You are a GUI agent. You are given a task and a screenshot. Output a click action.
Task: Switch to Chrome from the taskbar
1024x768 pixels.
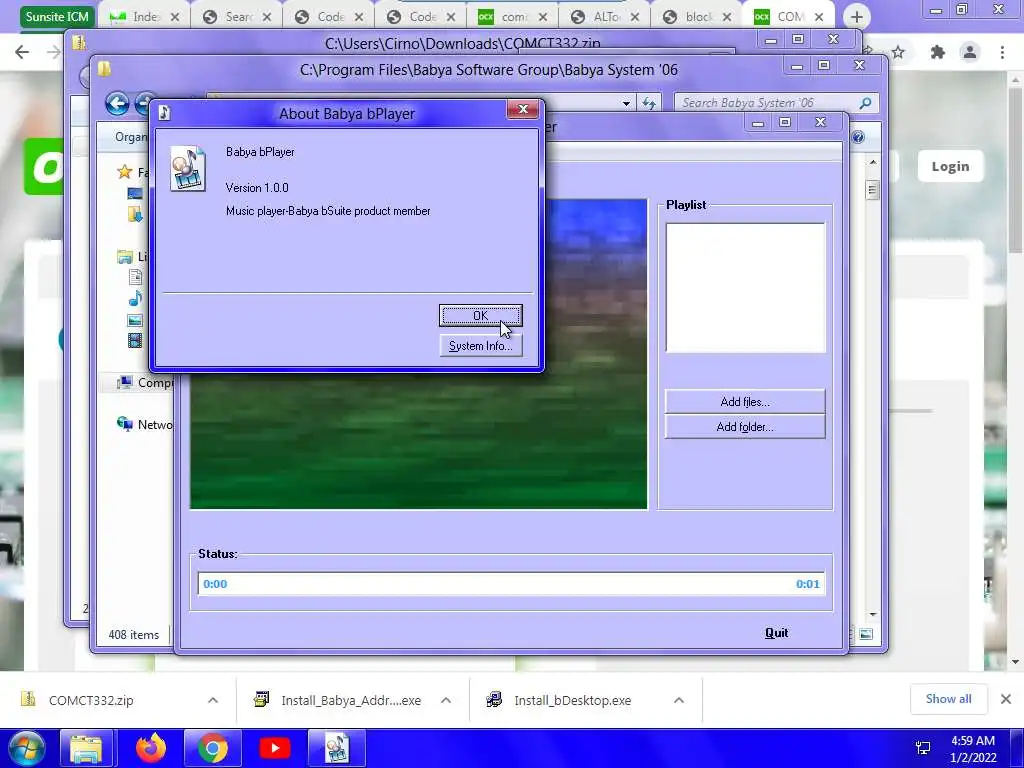213,748
